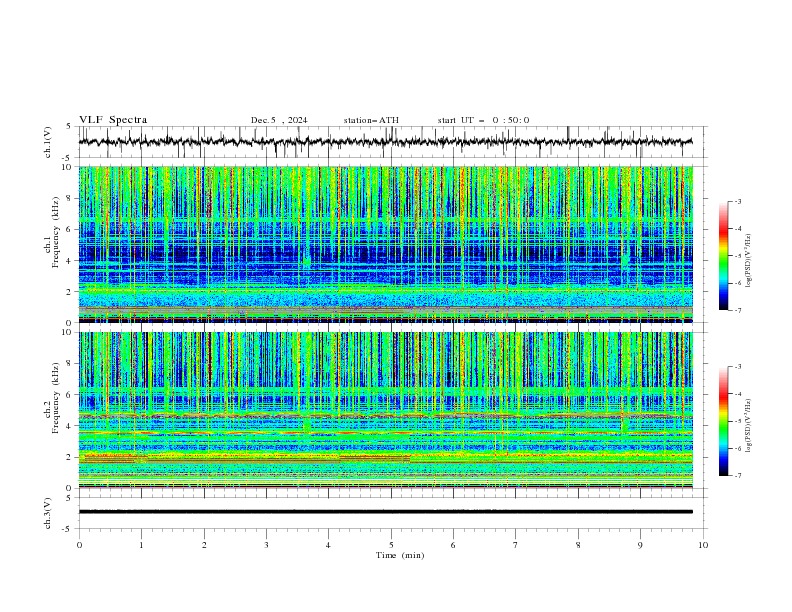Viewport: 792px width, 612px height.
Task: Click the 'station=ATH' label
Action: point(371,120)
